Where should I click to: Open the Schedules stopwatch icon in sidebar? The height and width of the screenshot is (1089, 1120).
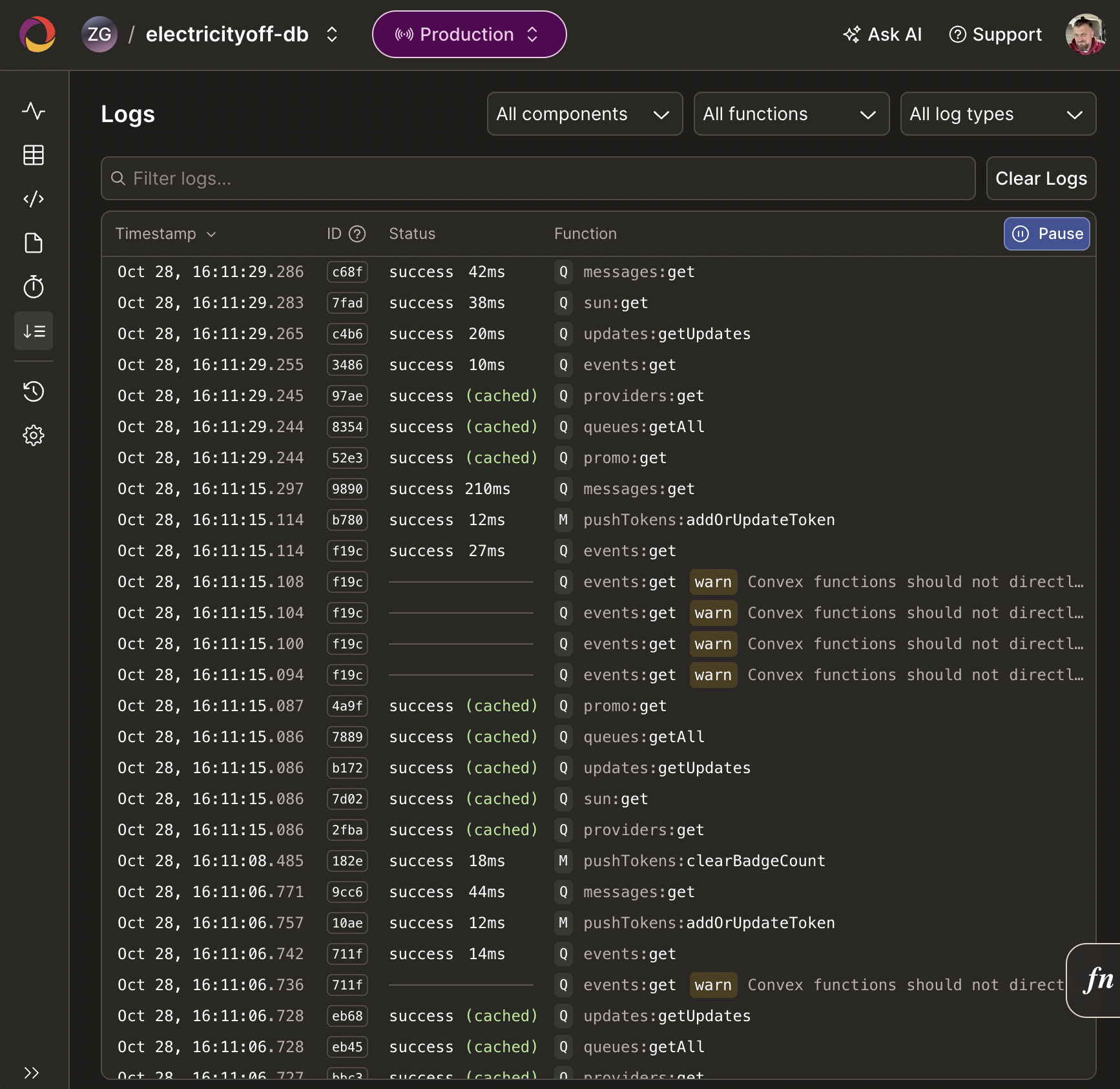click(x=34, y=287)
